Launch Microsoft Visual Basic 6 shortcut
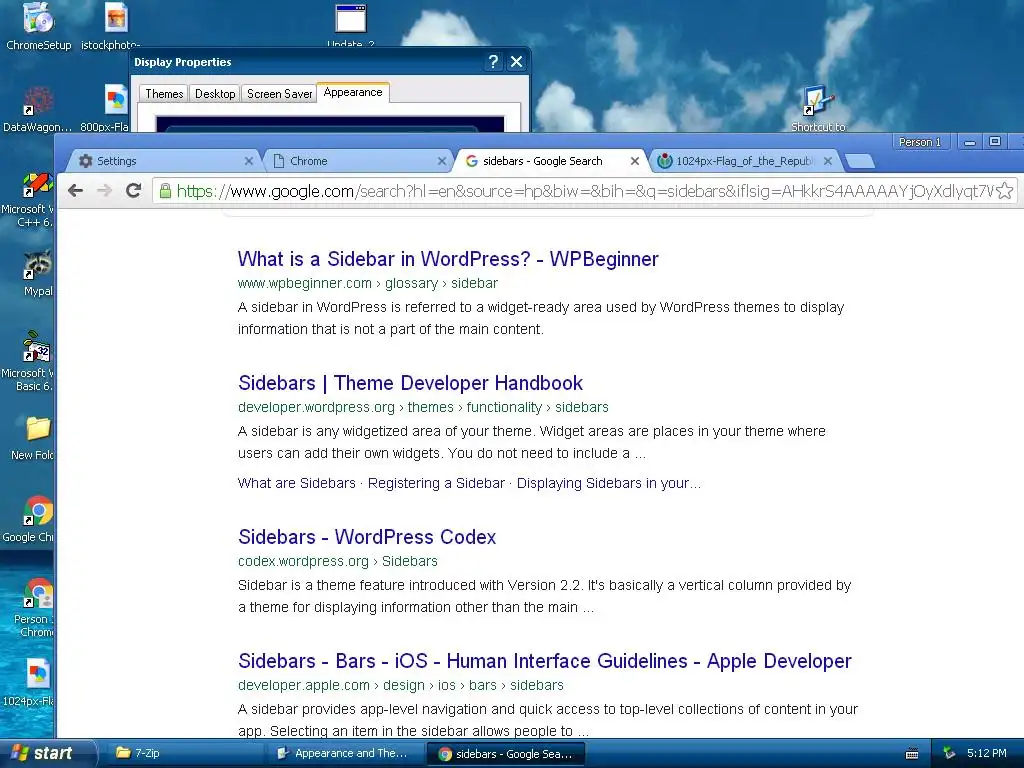 tap(29, 362)
